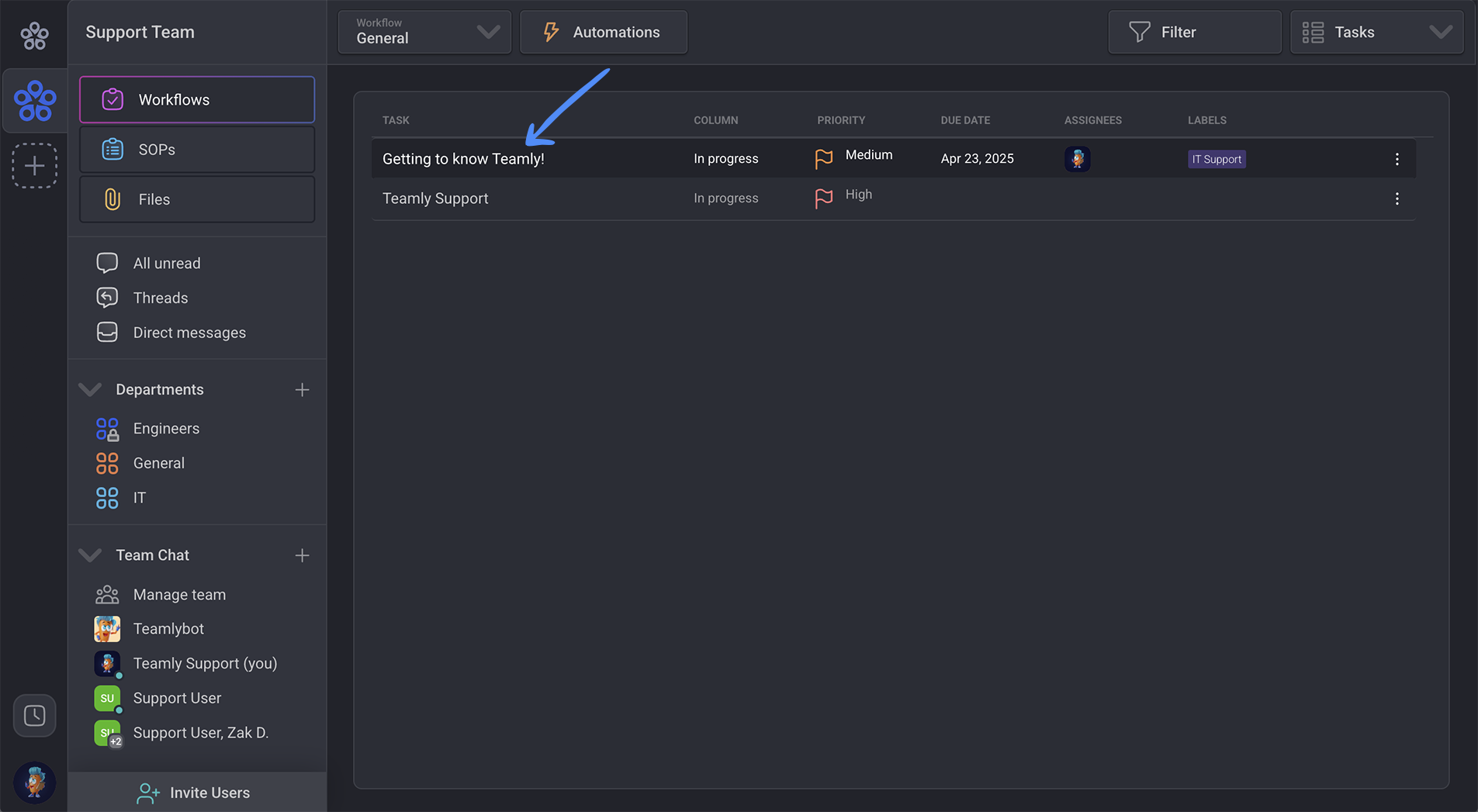The height and width of the screenshot is (812, 1478).
Task: Click the Support Team workspace title
Action: click(x=140, y=32)
